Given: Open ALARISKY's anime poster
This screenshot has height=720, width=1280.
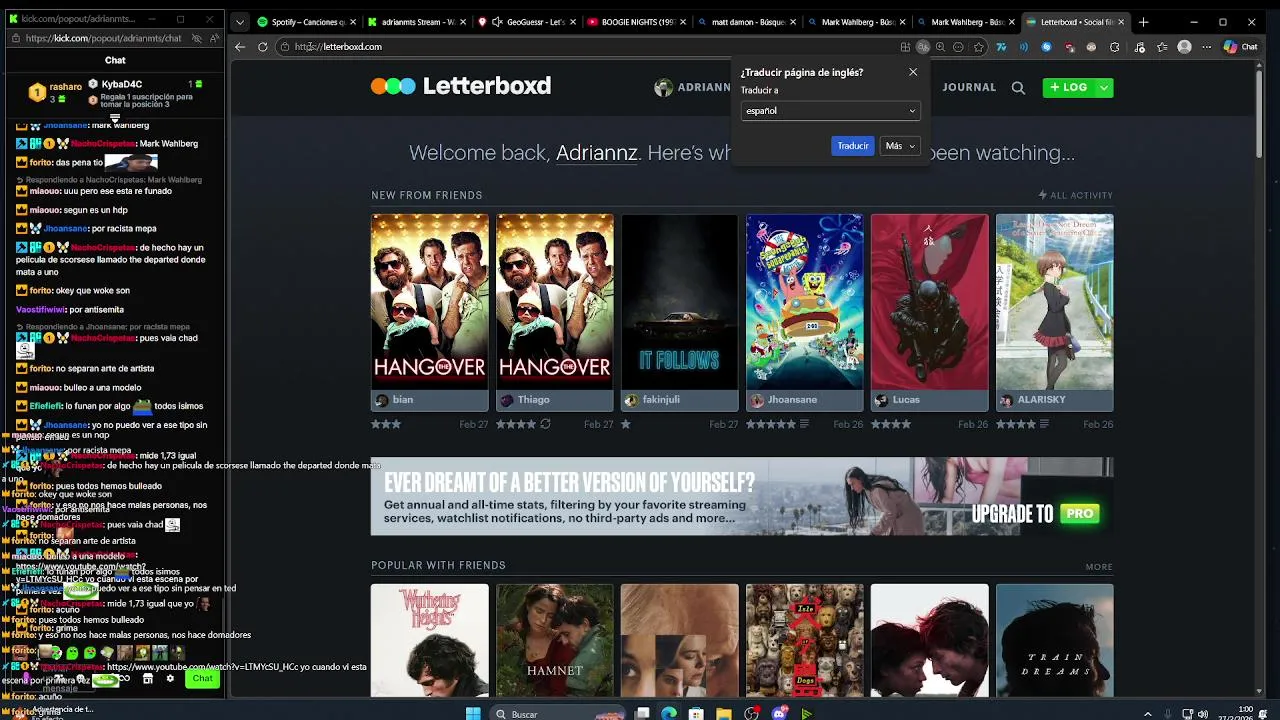Looking at the screenshot, I should point(1054,301).
